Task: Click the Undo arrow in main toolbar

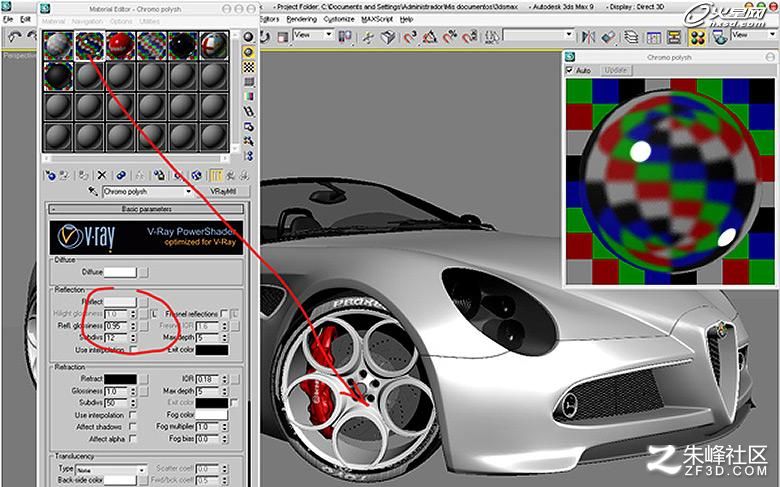Action: tap(15, 36)
